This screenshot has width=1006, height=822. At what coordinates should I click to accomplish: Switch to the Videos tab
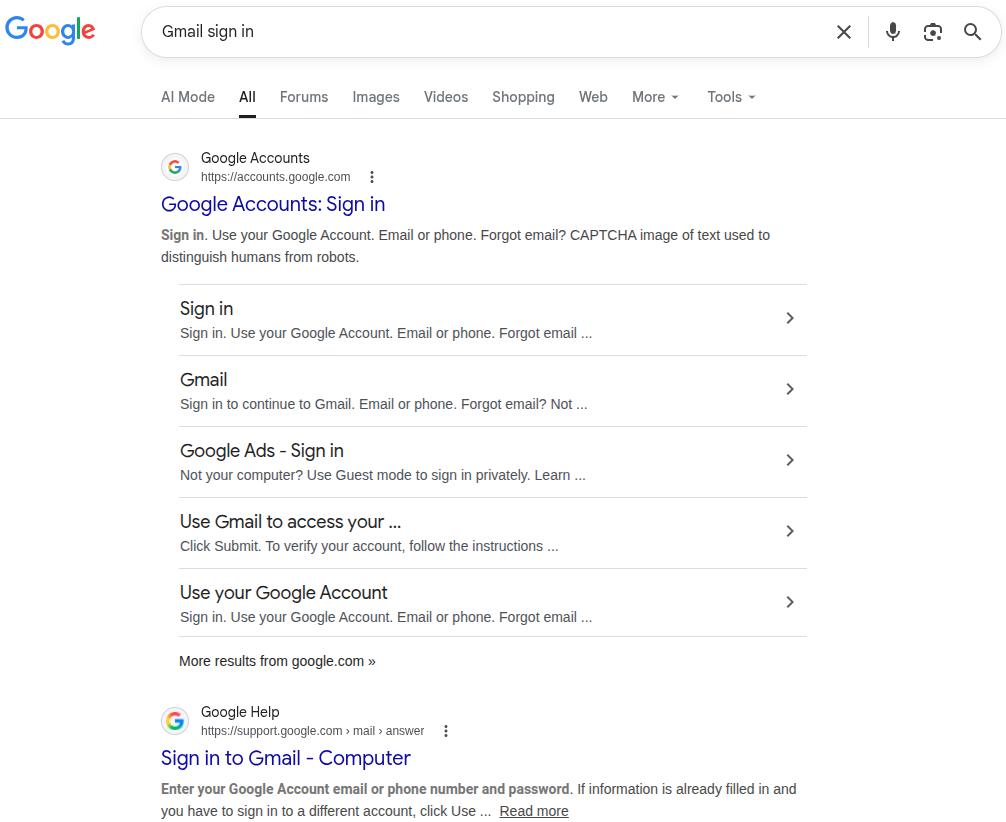(x=445, y=97)
